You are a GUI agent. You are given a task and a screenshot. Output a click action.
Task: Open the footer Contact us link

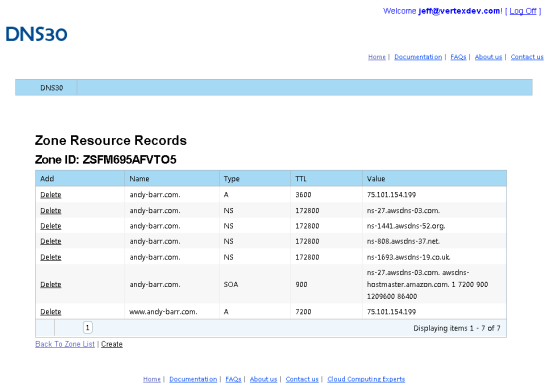coord(302,379)
